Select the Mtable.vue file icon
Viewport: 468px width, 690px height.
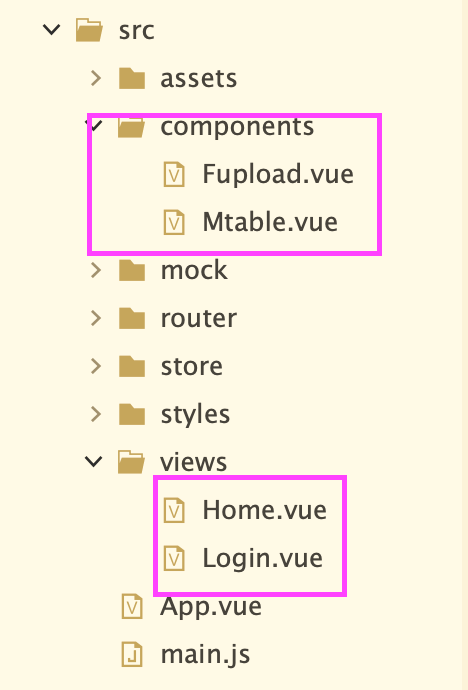pyautogui.click(x=174, y=222)
